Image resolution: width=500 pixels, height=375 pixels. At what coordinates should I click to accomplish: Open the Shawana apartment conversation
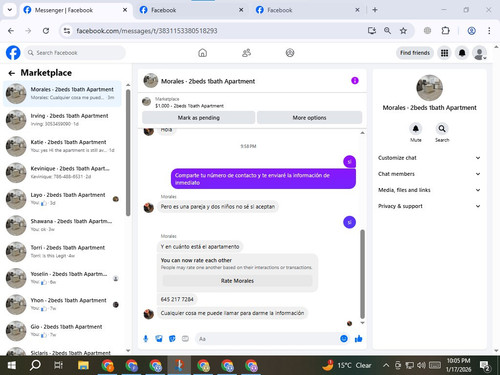[x=63, y=225]
